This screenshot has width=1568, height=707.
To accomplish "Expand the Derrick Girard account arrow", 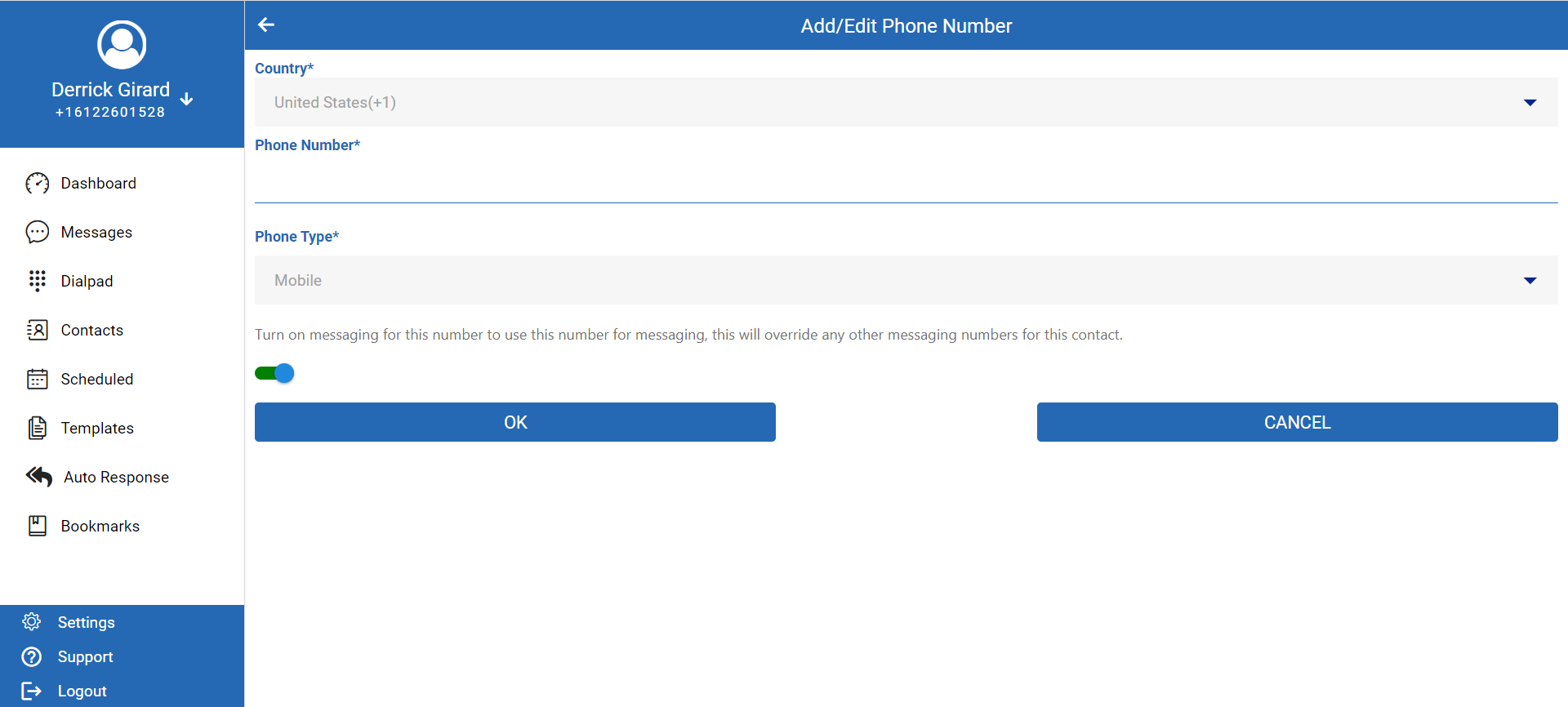I will [187, 99].
